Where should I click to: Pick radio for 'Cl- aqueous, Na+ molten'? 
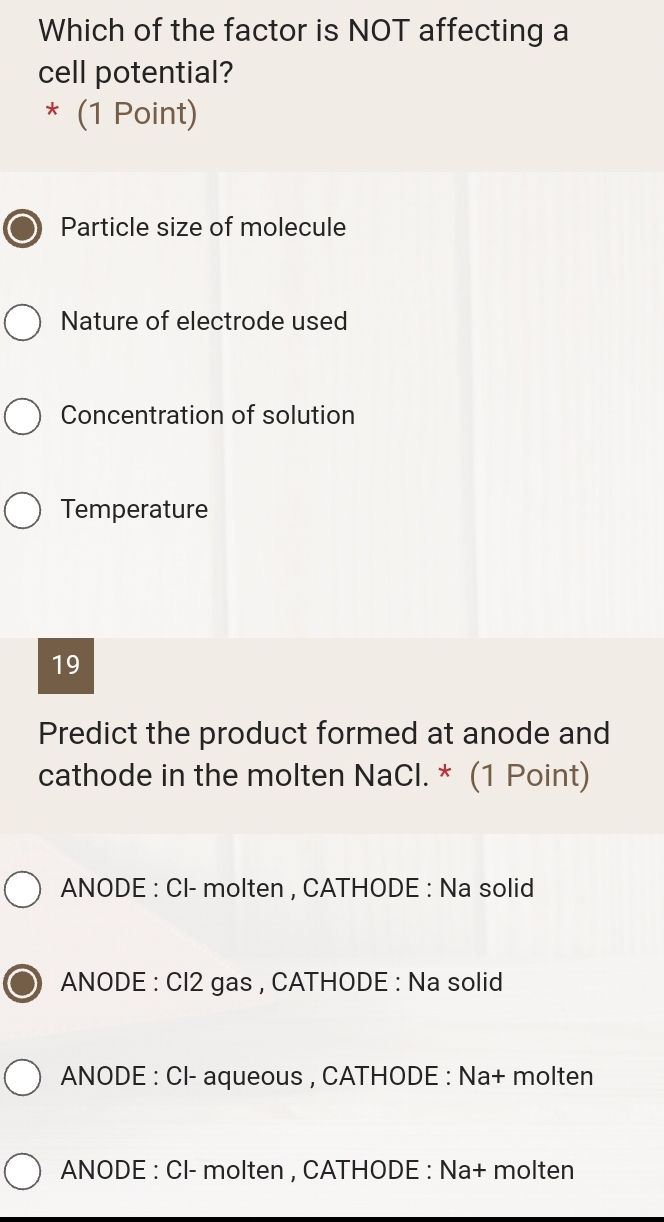coord(23,1077)
